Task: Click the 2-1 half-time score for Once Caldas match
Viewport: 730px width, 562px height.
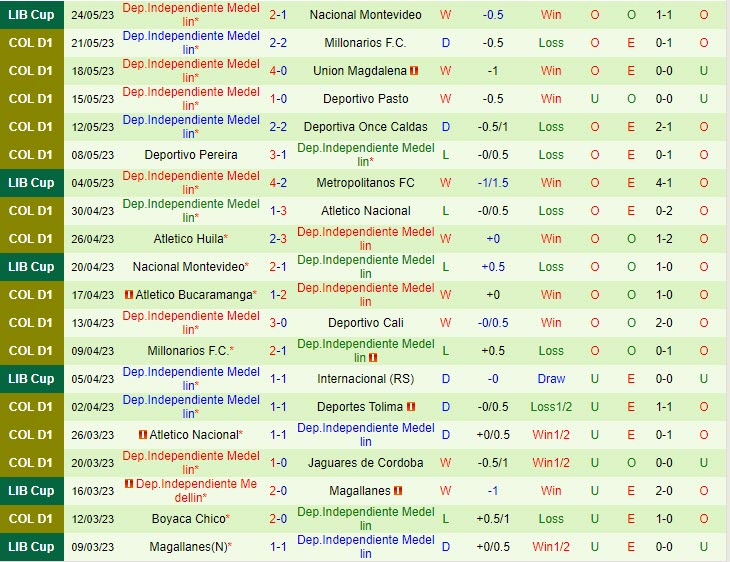Action: pyautogui.click(x=664, y=127)
